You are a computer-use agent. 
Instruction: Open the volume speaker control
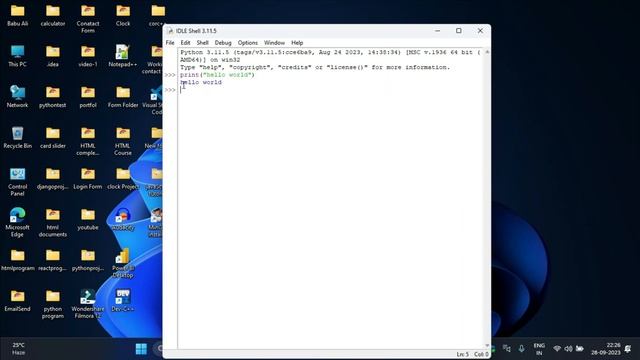click(x=568, y=349)
